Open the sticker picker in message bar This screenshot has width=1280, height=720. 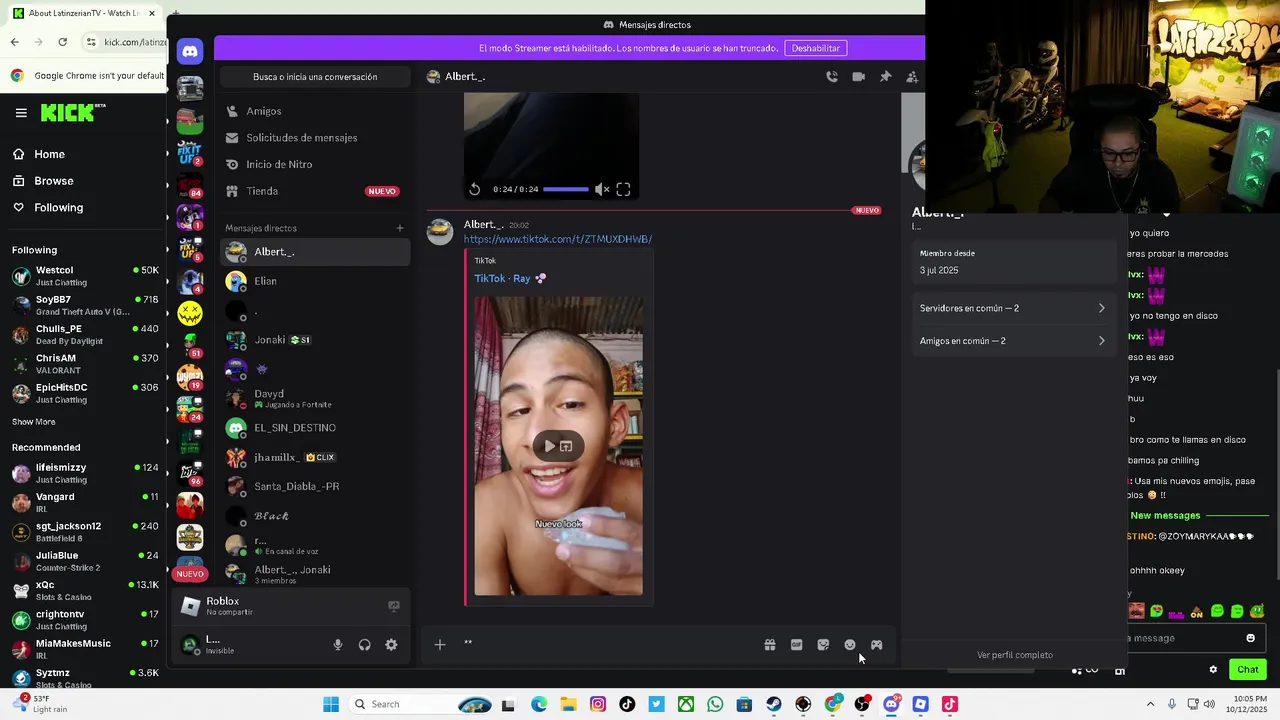pos(823,645)
